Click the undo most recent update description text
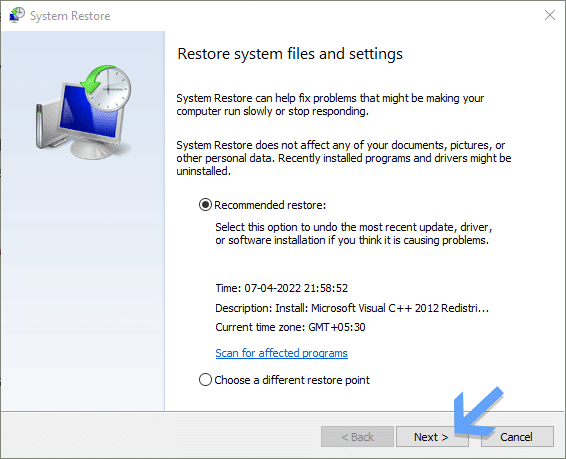Screen dimensions: 566x459 coord(354,233)
